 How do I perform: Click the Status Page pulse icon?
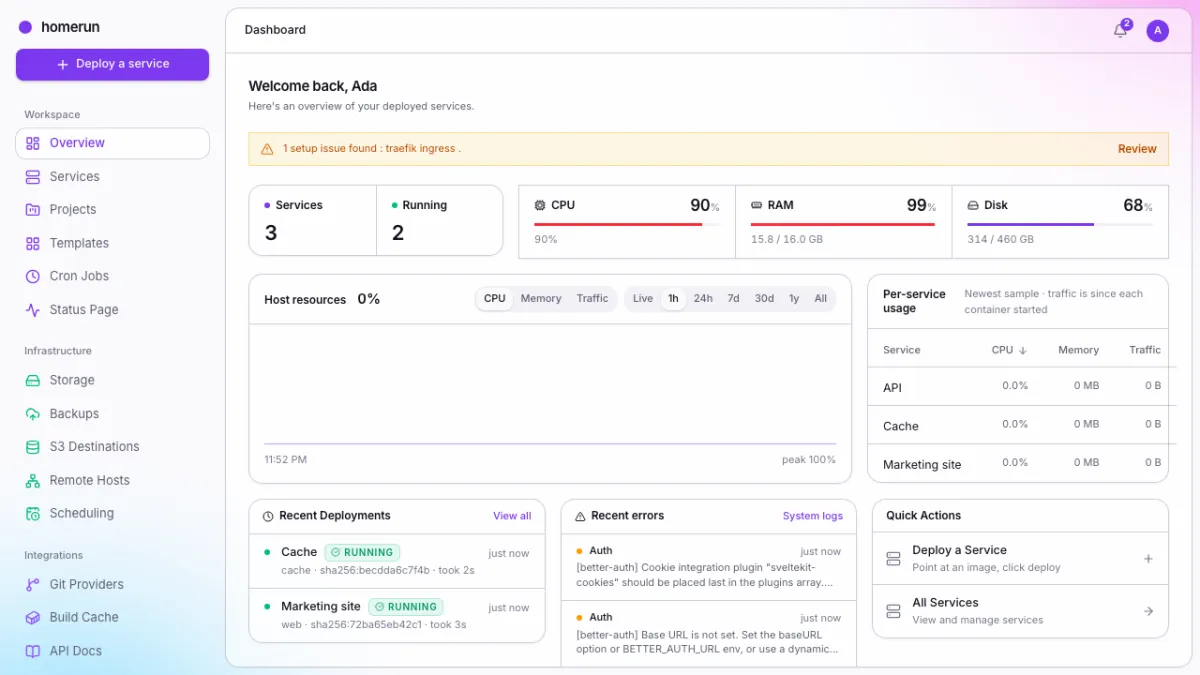coord(33,310)
